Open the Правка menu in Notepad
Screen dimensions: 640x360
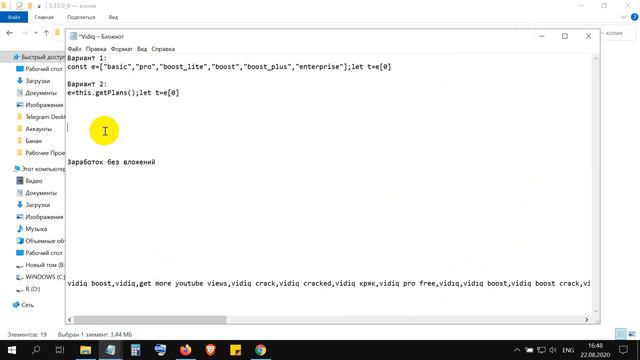click(x=96, y=49)
